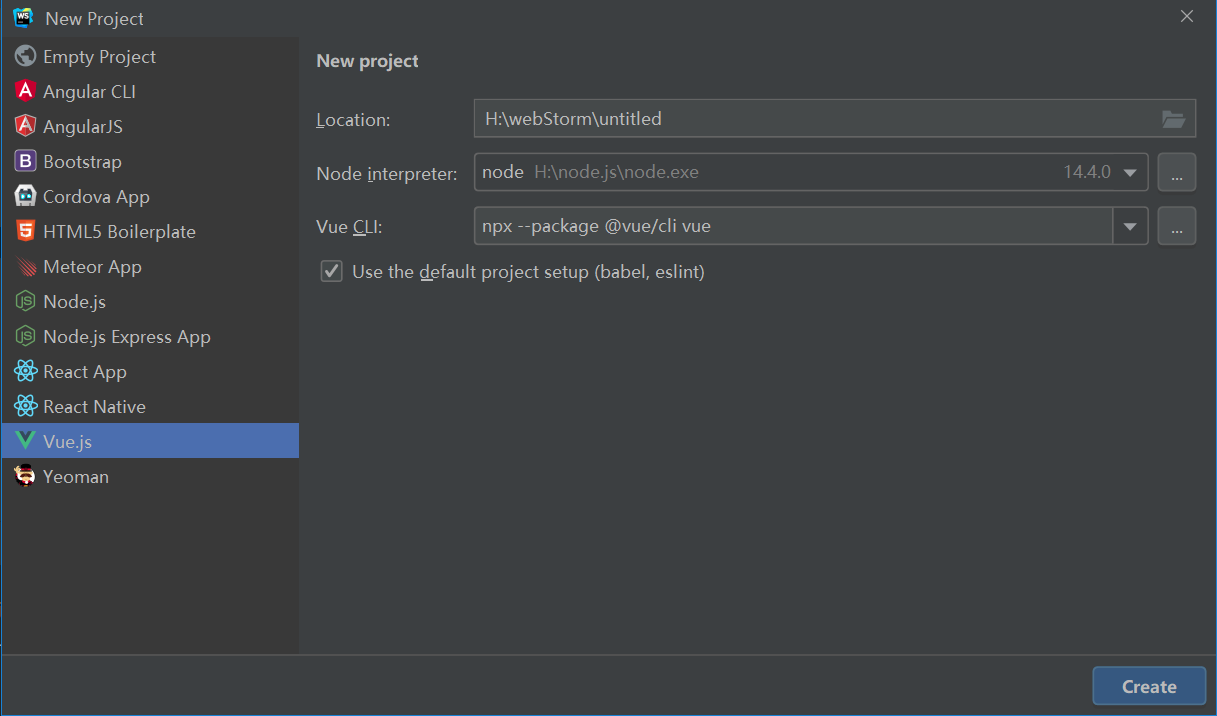
Task: Click the AngularJS shield icon
Action: 25,127
